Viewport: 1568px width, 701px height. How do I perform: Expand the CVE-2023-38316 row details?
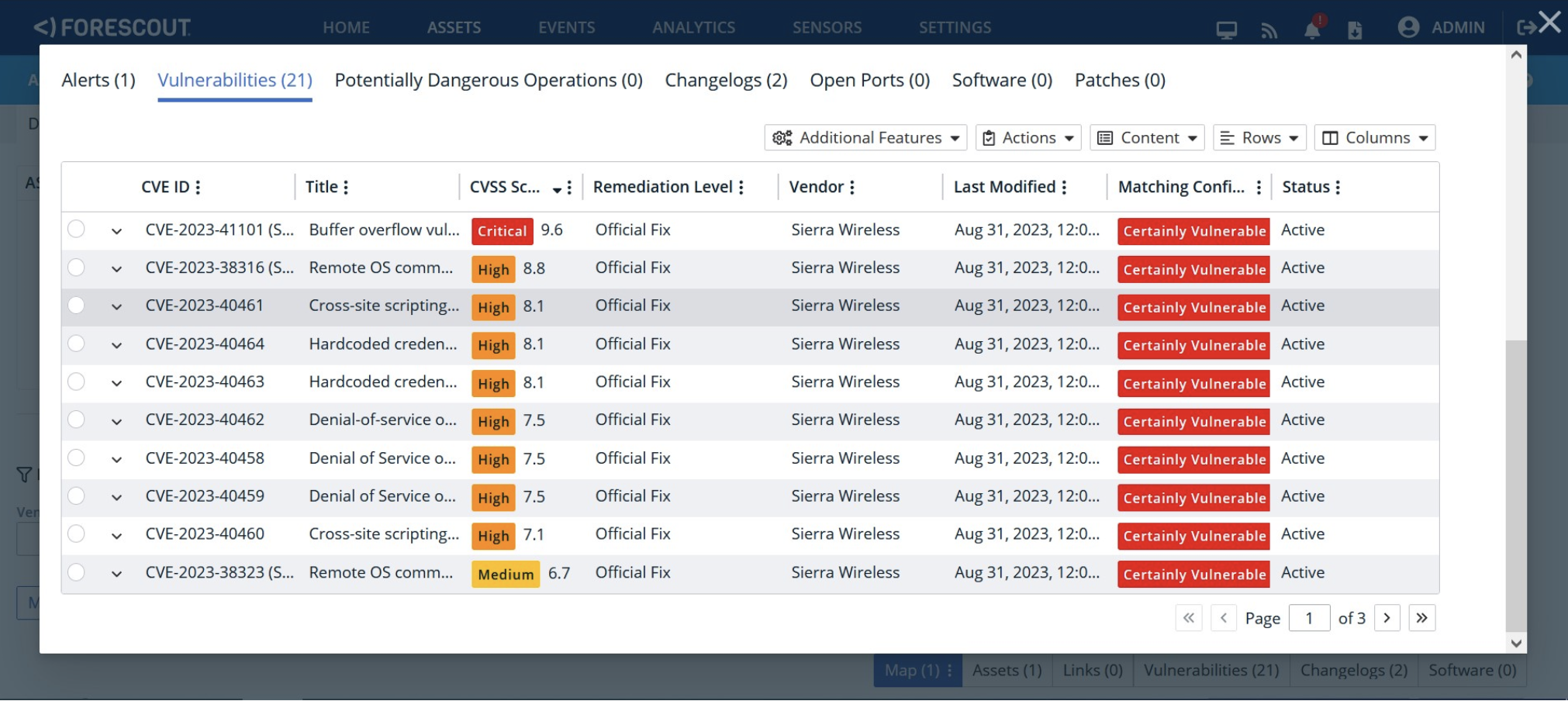click(x=116, y=269)
